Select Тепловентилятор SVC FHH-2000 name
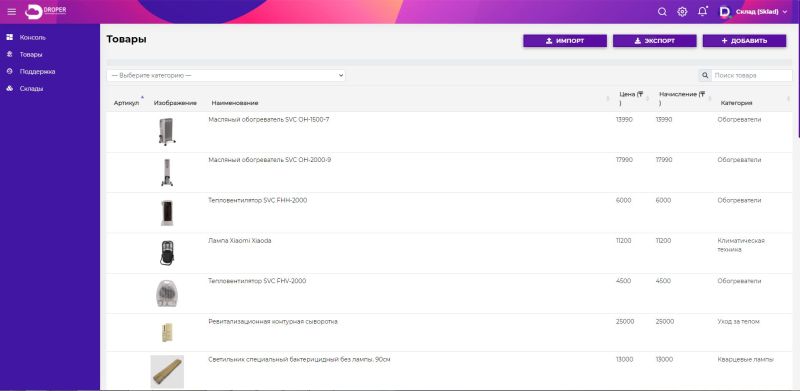This screenshot has height=391, width=800. [258, 201]
